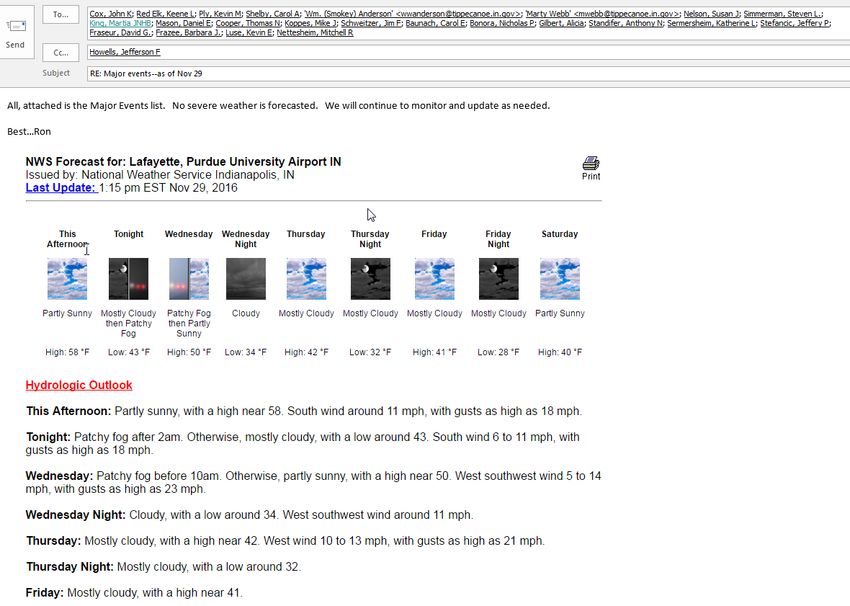Click 'Thursday Night:' bold forecast label

click(x=70, y=567)
